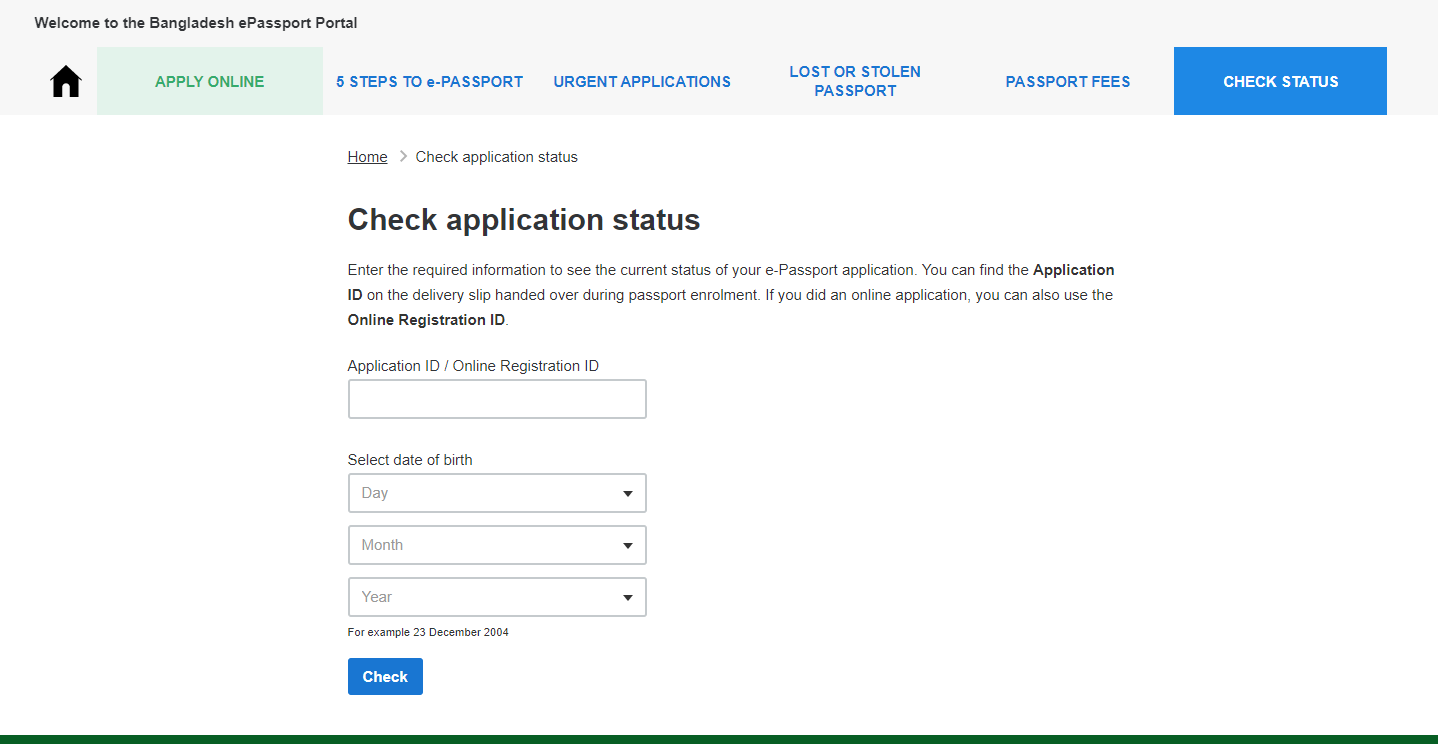This screenshot has width=1438, height=744.
Task: Select the 'Select date of birth' label
Action: (x=410, y=460)
